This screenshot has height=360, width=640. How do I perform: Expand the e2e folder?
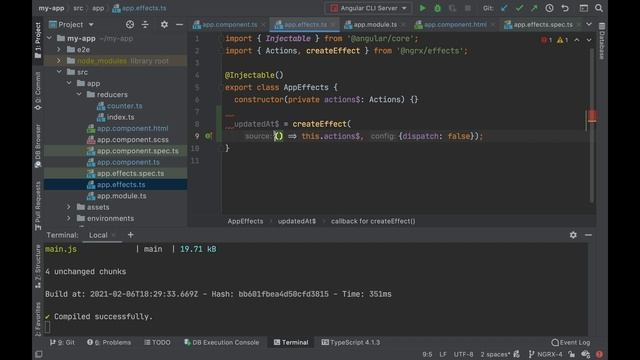coord(59,49)
